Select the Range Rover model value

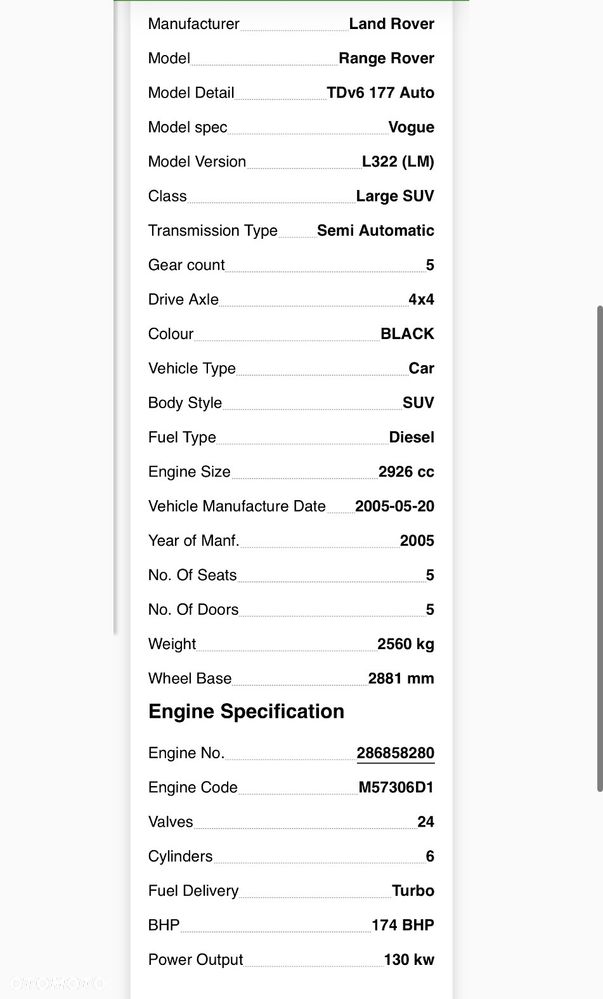(386, 58)
